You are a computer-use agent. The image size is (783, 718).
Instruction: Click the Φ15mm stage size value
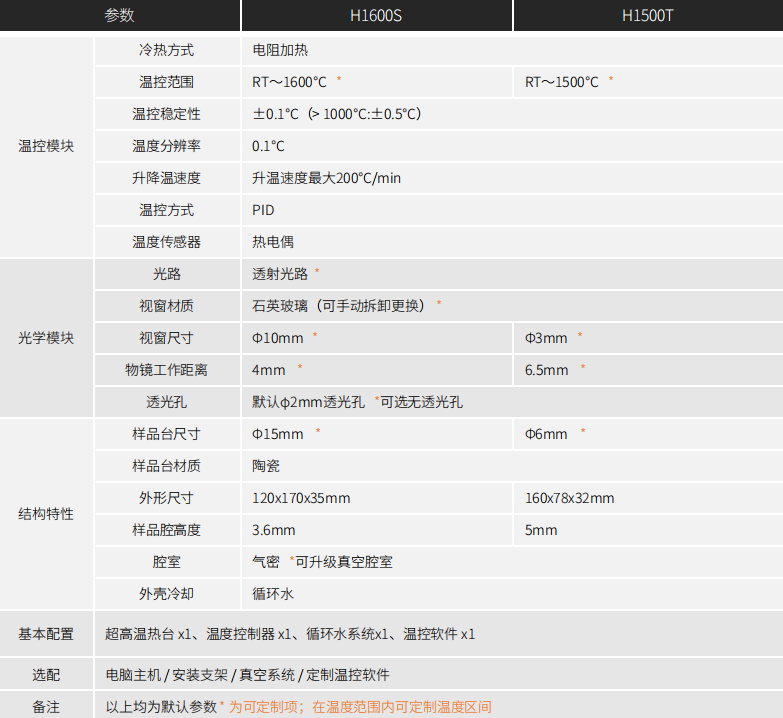(278, 434)
